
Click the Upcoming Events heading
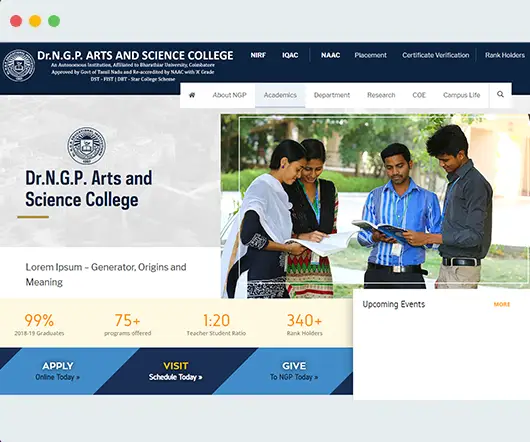click(393, 304)
